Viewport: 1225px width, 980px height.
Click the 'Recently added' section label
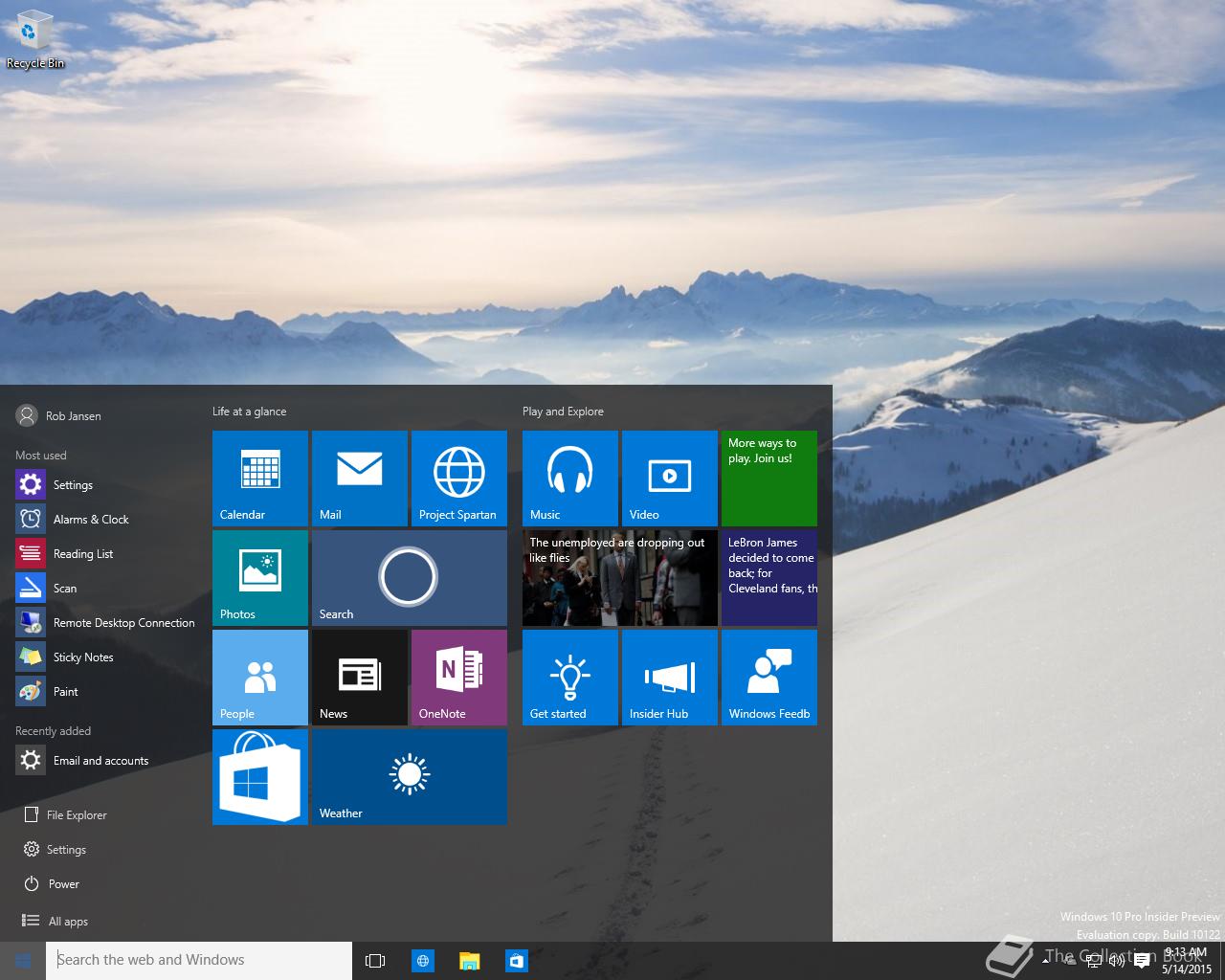[x=54, y=731]
